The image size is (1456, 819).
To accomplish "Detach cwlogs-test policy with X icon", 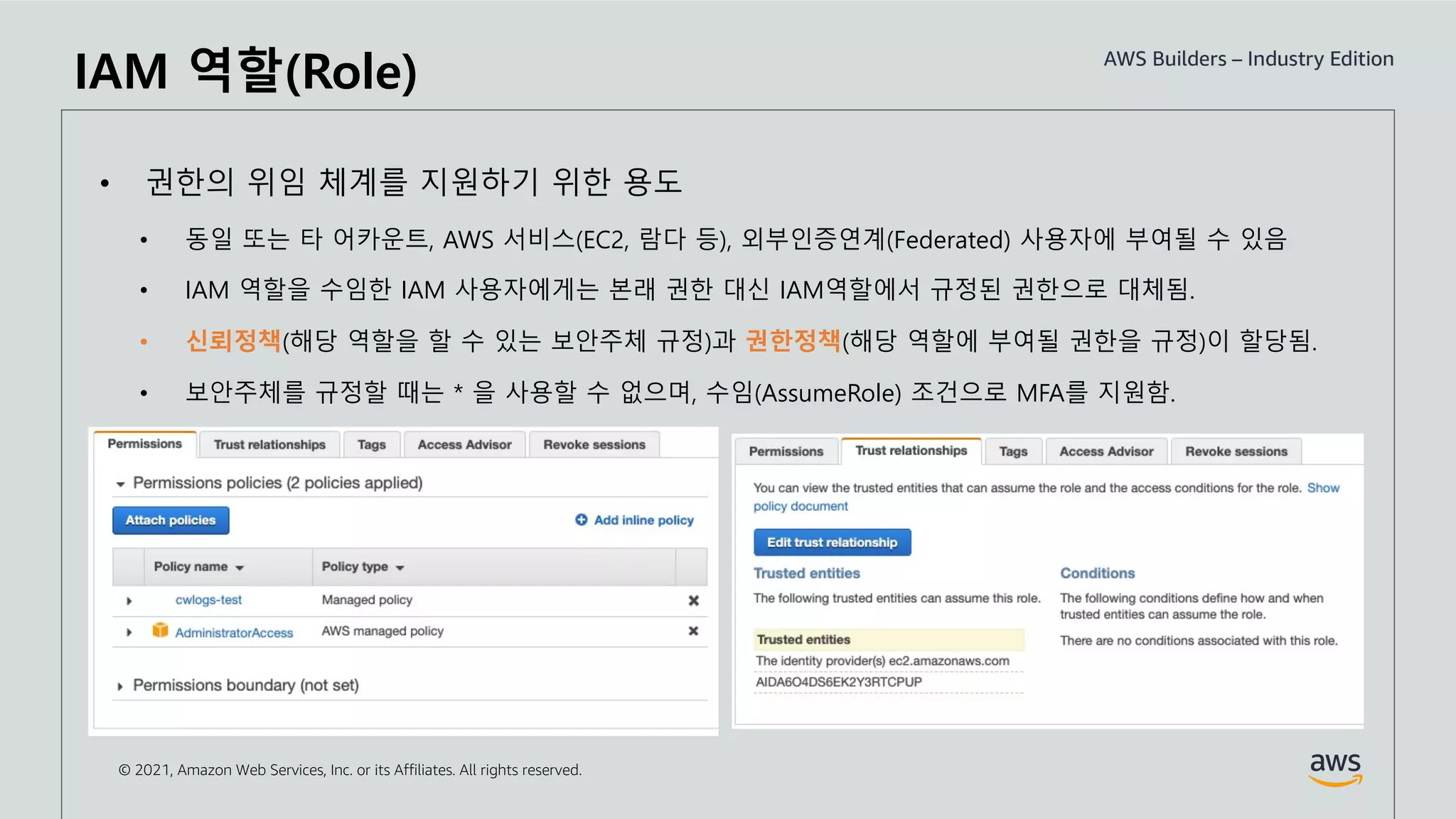I will [x=694, y=601].
